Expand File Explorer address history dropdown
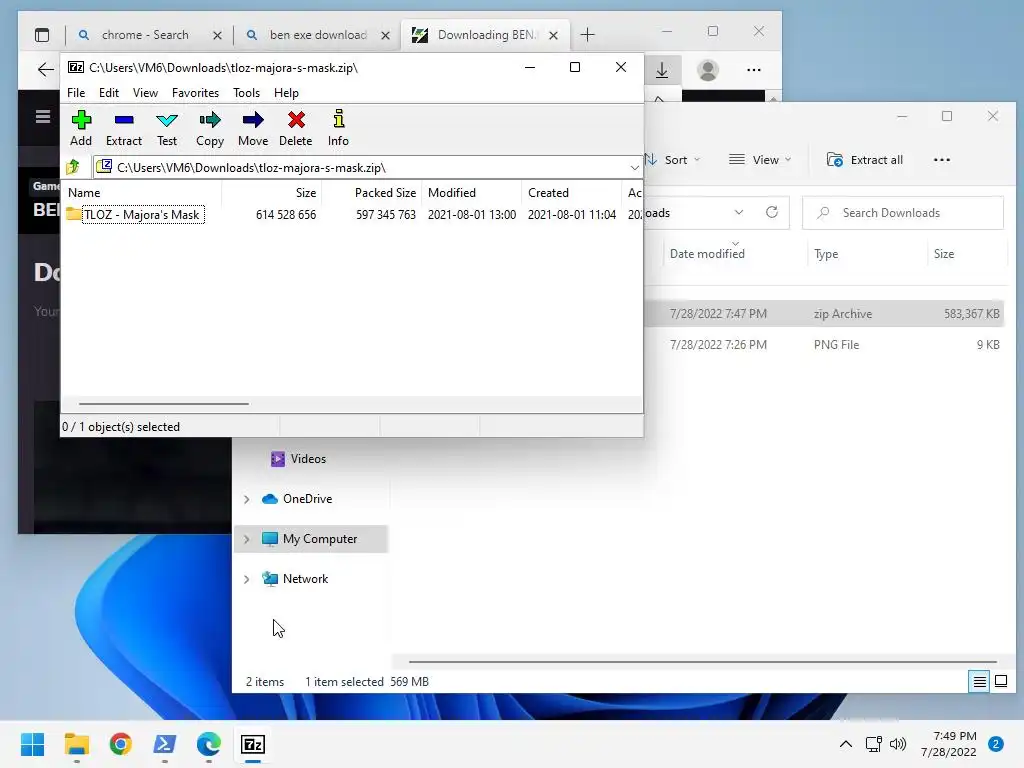The image size is (1024, 768). tap(739, 212)
